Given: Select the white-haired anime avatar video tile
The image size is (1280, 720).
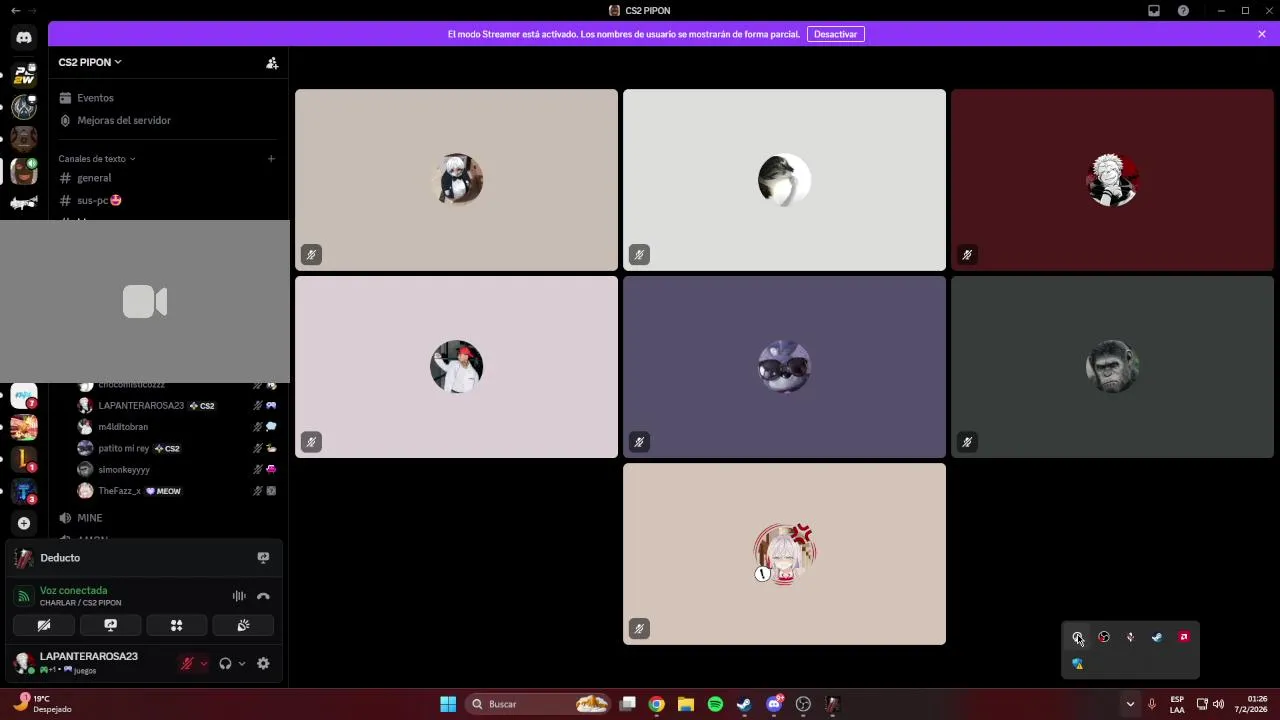Looking at the screenshot, I should pos(456,180).
